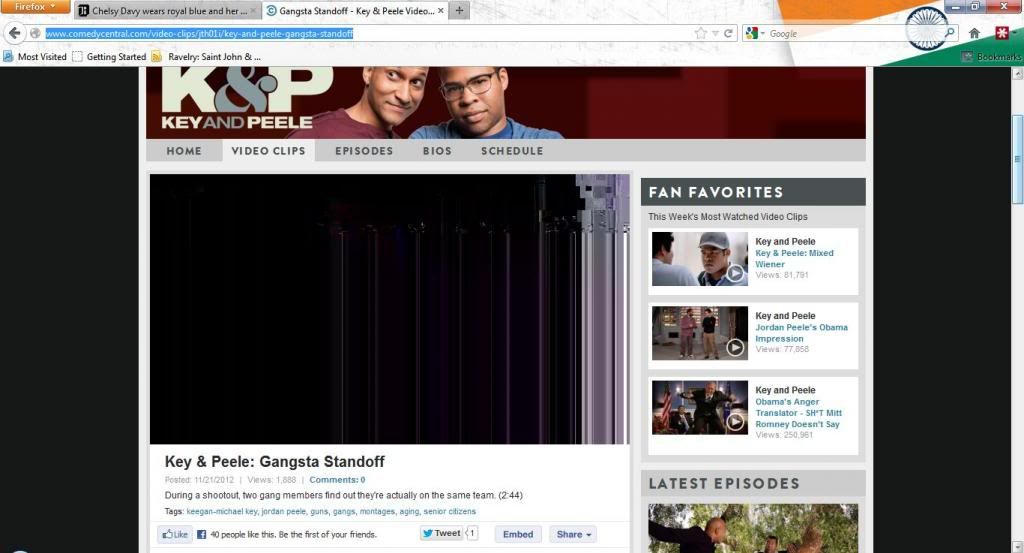Open the Key & Peele: Mixed Wiener link
This screenshot has width=1024, height=553.
794,259
